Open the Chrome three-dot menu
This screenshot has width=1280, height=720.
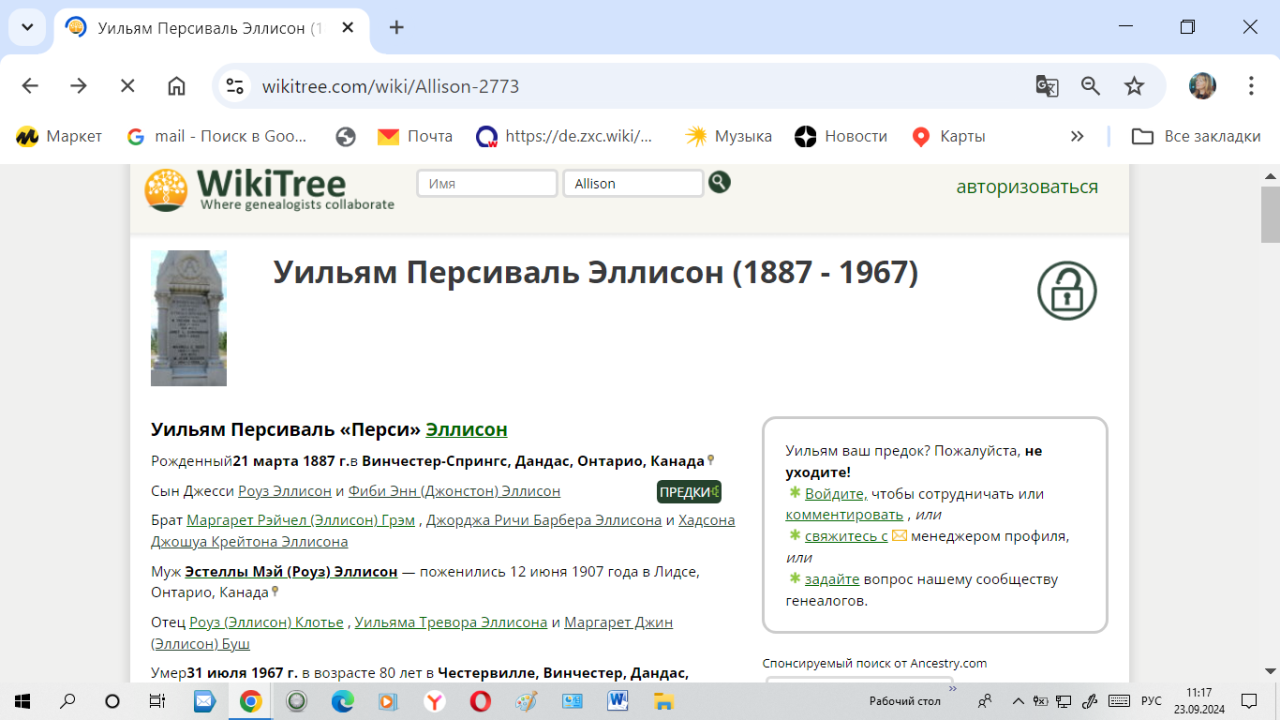[x=1251, y=86]
